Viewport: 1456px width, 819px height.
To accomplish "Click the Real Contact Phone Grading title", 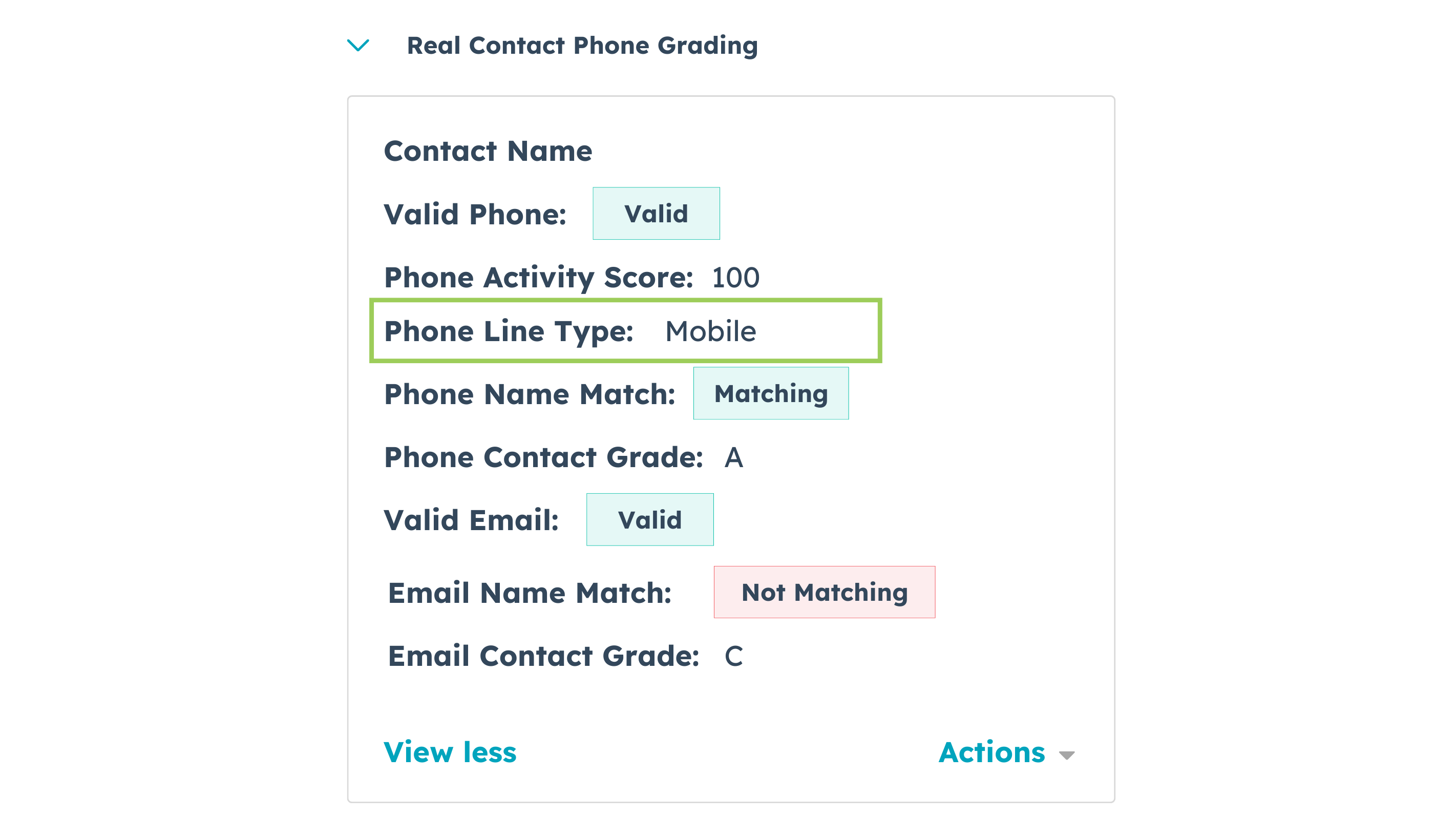I will [583, 45].
